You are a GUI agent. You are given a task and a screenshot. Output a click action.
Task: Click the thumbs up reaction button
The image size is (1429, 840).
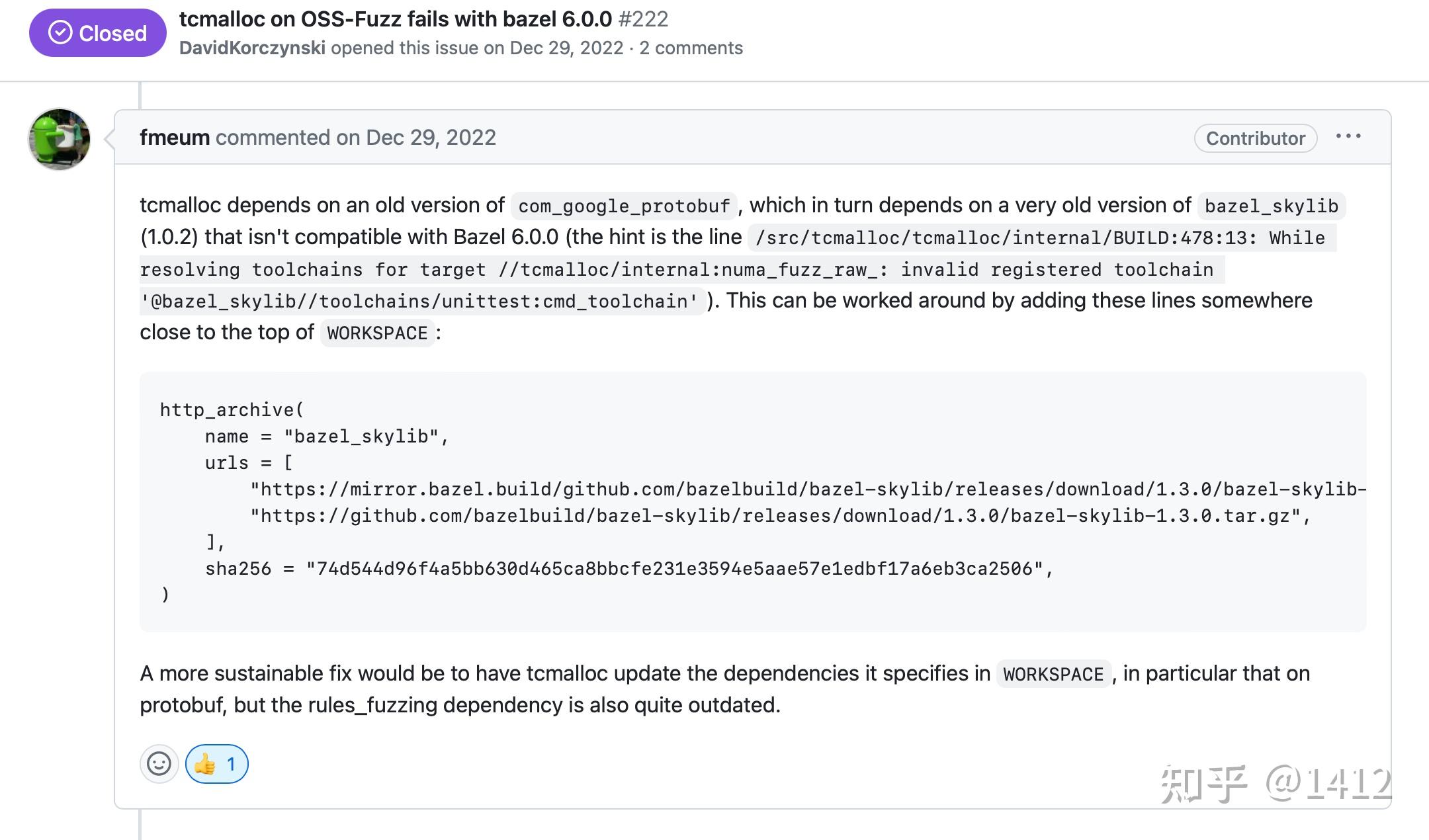(x=217, y=764)
